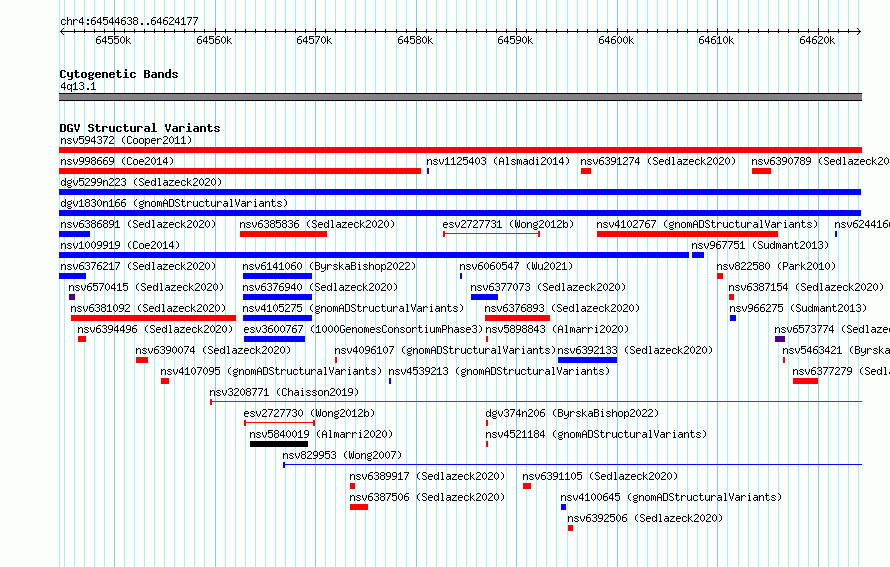Select the nsv998669 (Coe2014) red bar label
Screen dimensions: 890x567
pyautogui.click(x=117, y=161)
